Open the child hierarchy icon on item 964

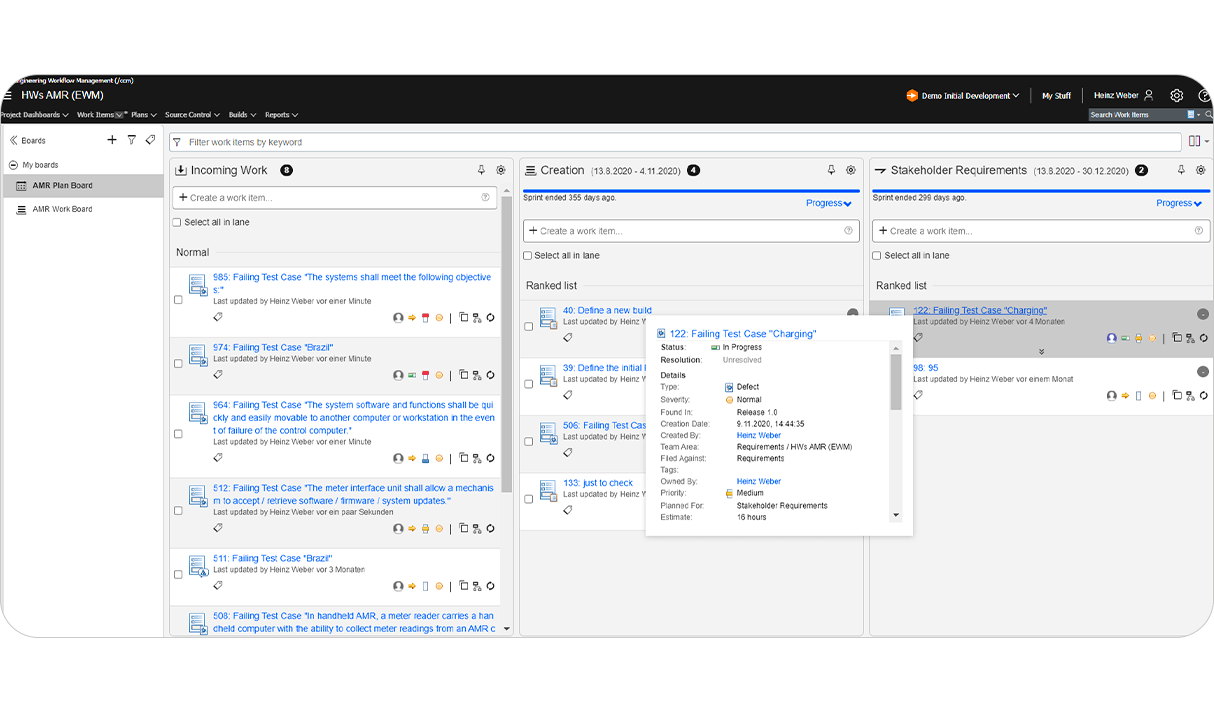[475, 457]
